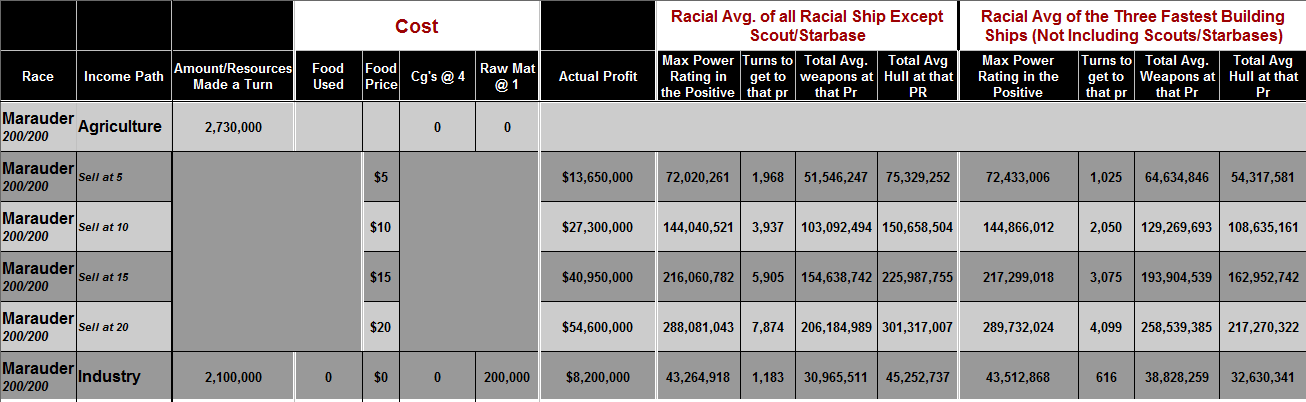
Task: Click the Raw Mat @ 1 header
Action: 508,76
